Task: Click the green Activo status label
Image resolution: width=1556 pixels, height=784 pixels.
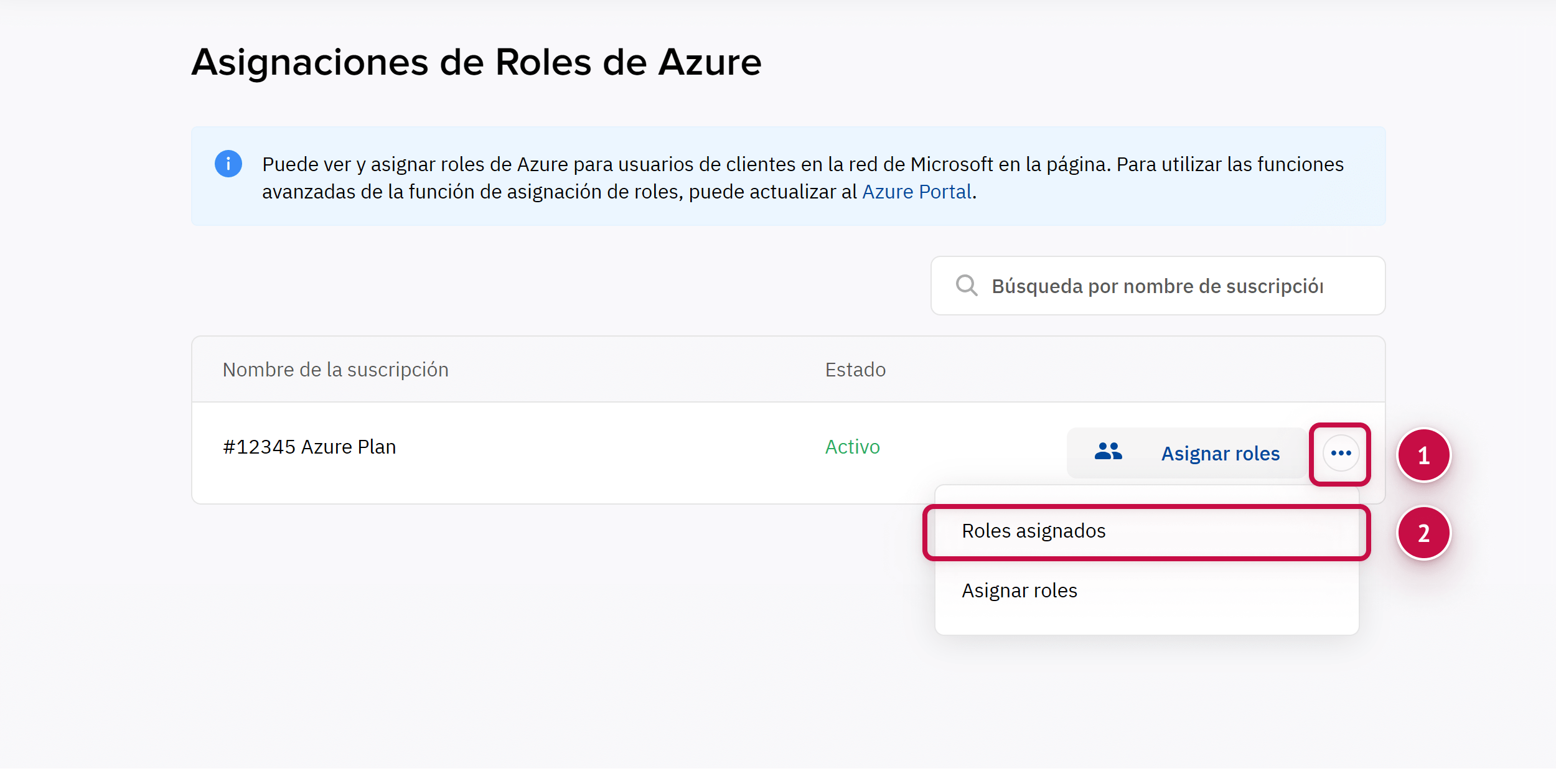Action: [x=852, y=447]
